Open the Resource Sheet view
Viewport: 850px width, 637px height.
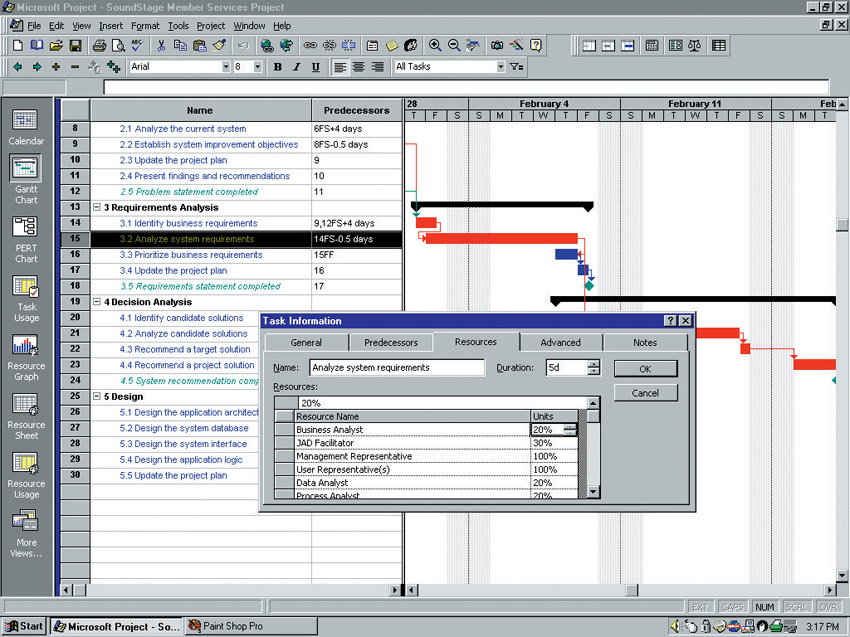click(26, 417)
